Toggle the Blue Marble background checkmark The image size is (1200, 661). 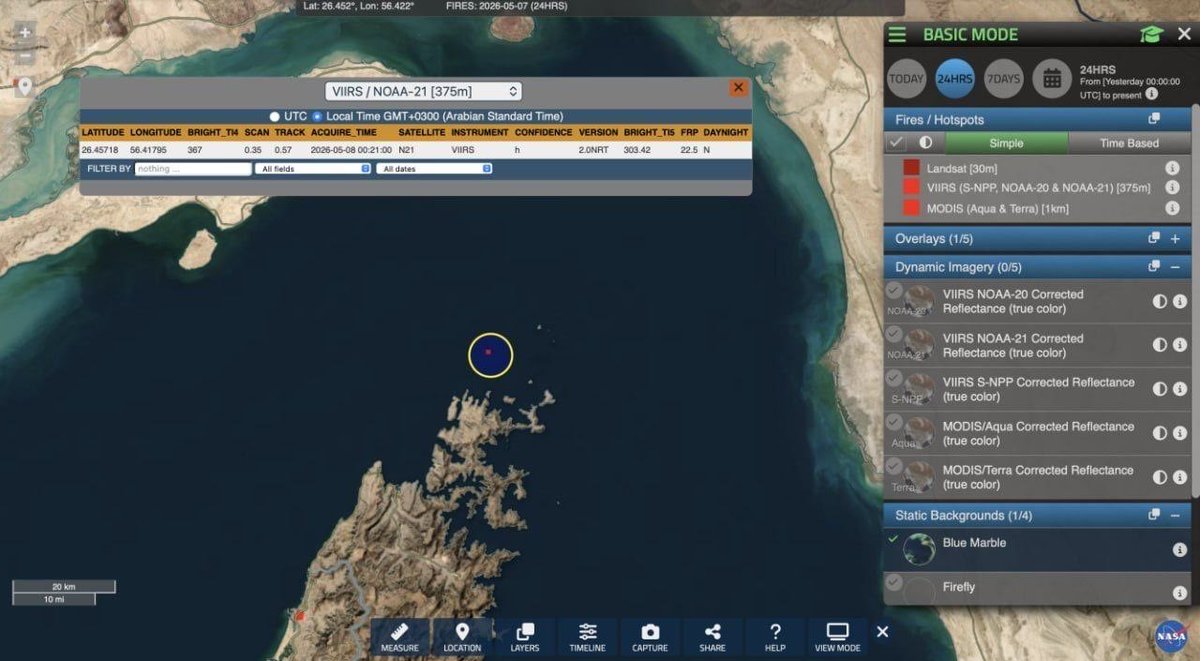pos(894,539)
